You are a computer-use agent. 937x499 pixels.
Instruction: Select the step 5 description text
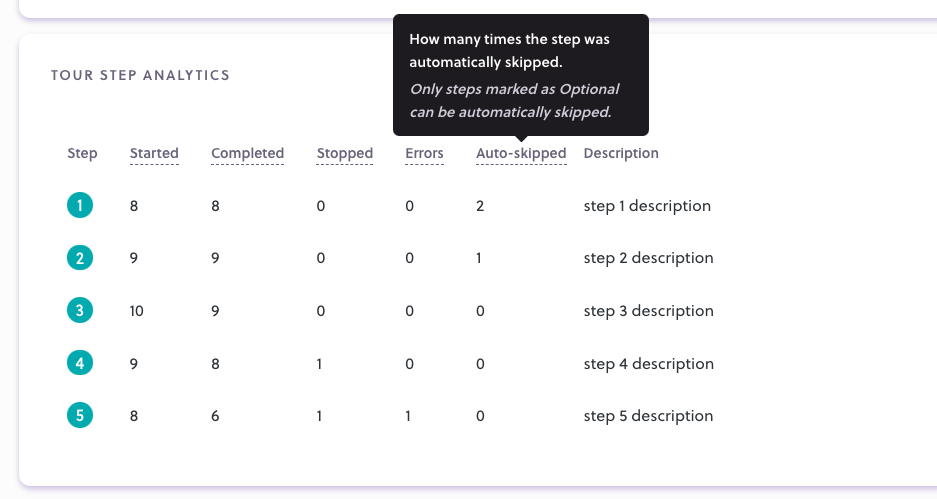[x=648, y=416]
